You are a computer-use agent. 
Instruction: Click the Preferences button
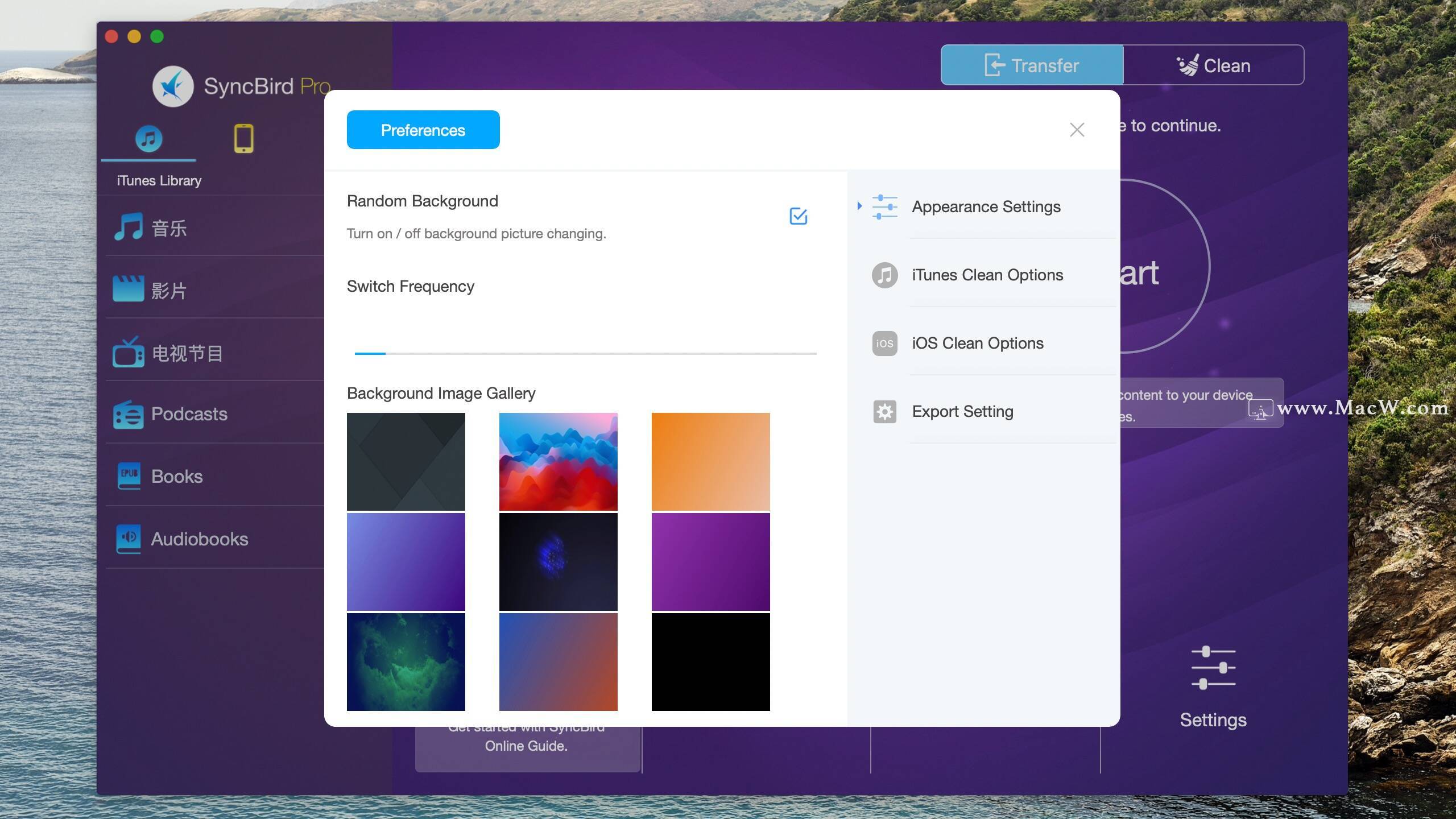423,130
